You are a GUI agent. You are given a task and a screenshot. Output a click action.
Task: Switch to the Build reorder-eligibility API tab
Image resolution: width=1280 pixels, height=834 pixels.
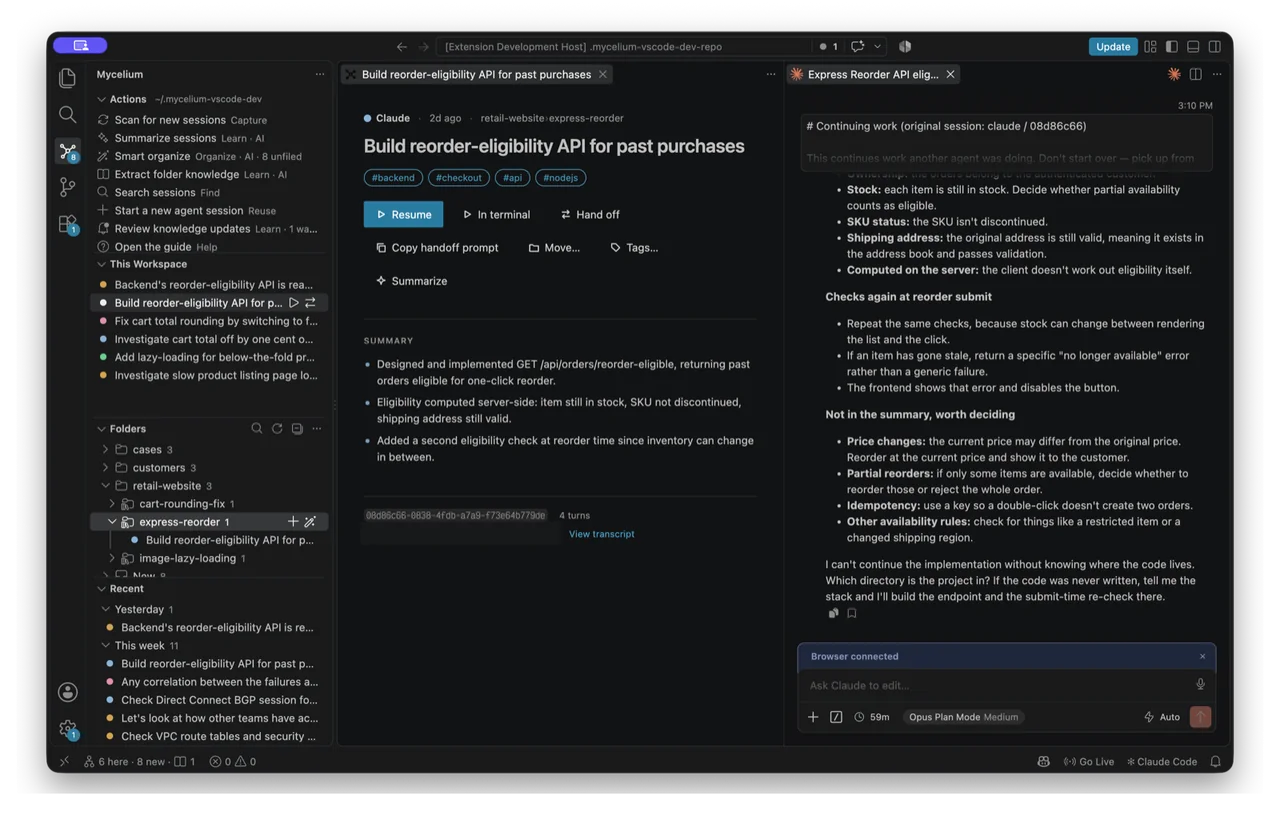[476, 74]
